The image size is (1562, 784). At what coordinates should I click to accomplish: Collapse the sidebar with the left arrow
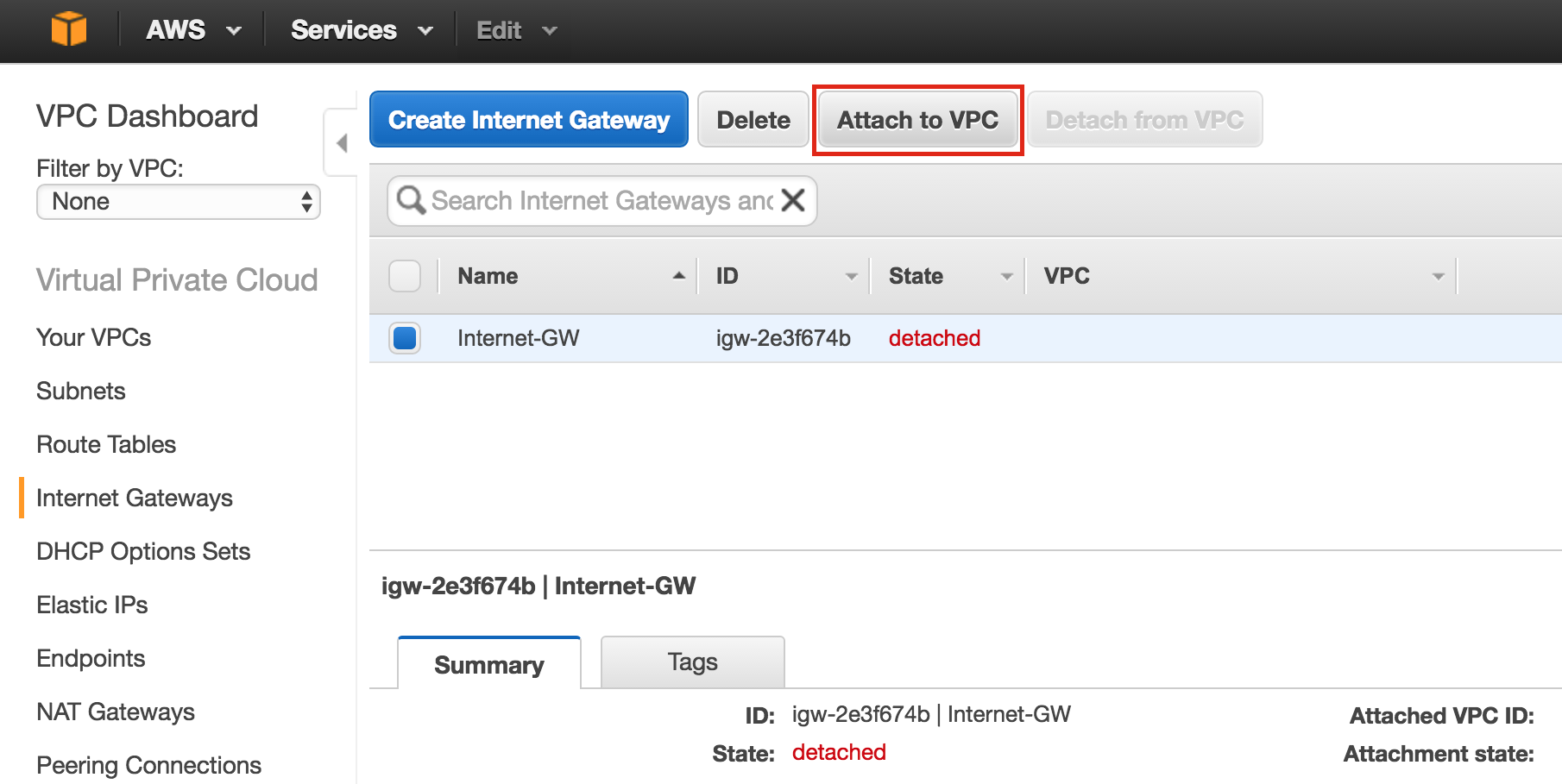pos(342,143)
